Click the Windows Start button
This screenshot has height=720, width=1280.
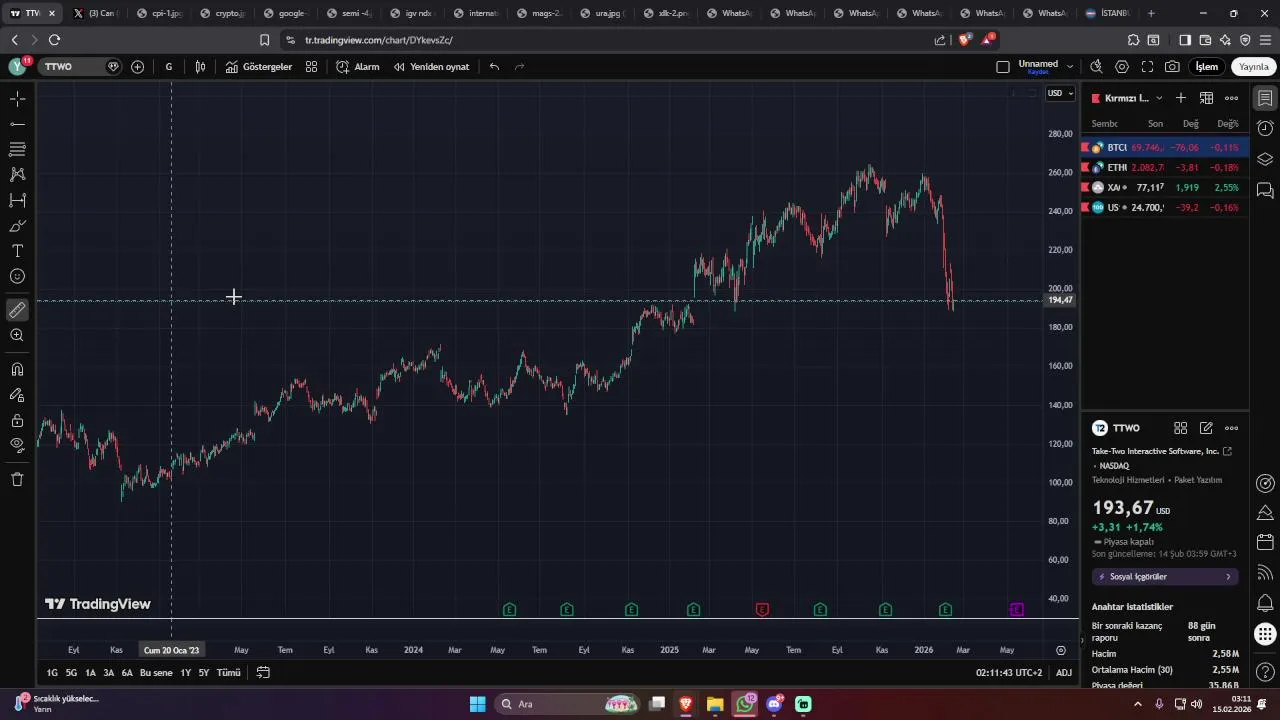[x=477, y=704]
